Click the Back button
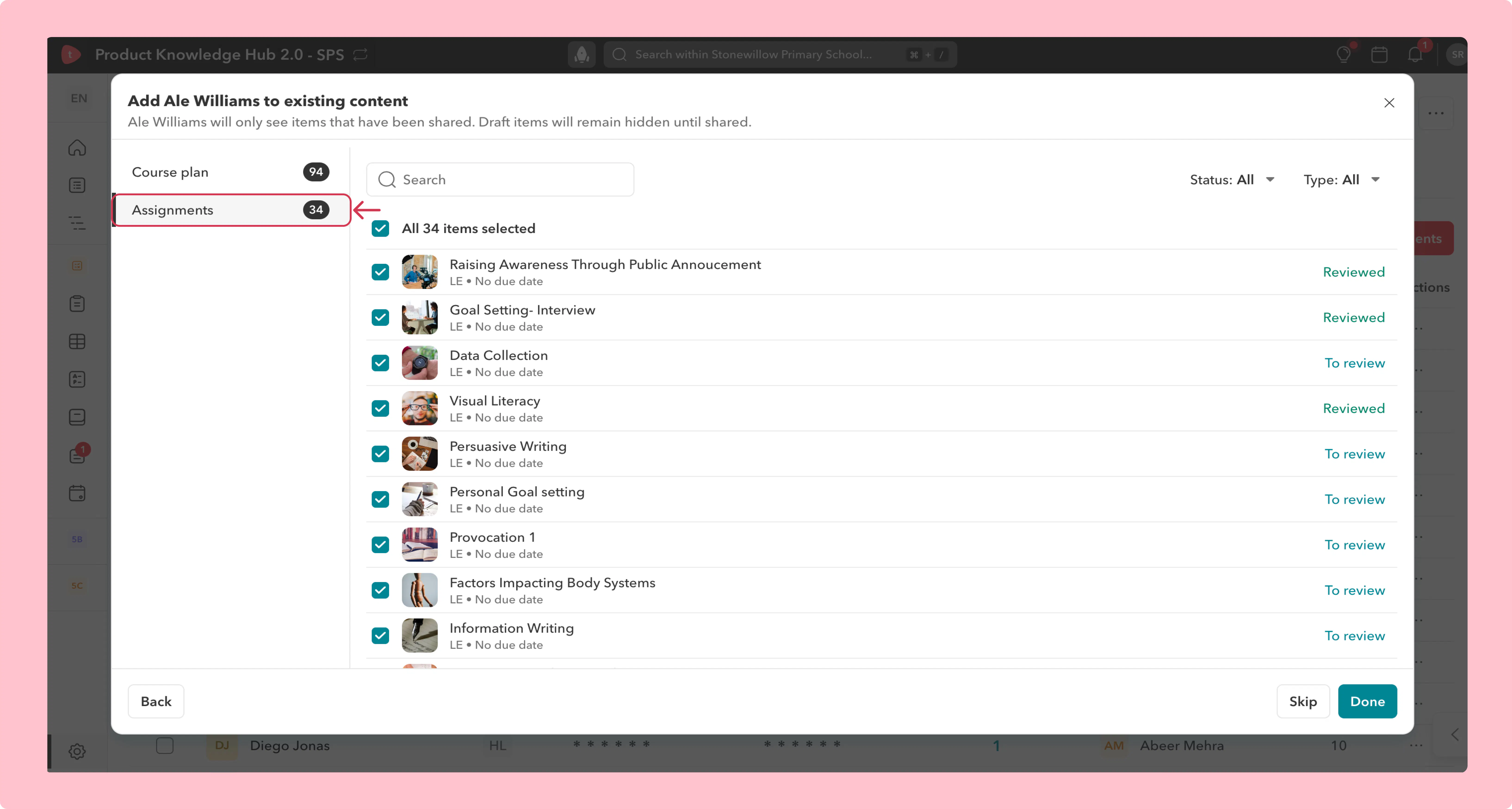 (156, 702)
